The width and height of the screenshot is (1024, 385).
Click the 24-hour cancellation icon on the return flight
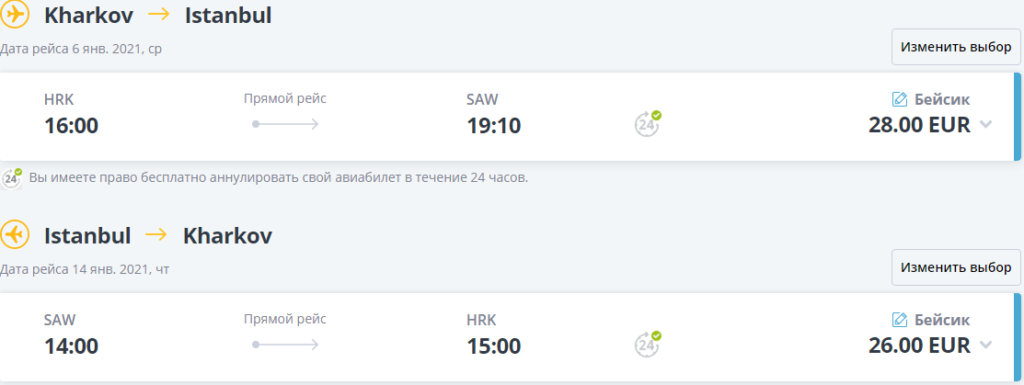647,344
